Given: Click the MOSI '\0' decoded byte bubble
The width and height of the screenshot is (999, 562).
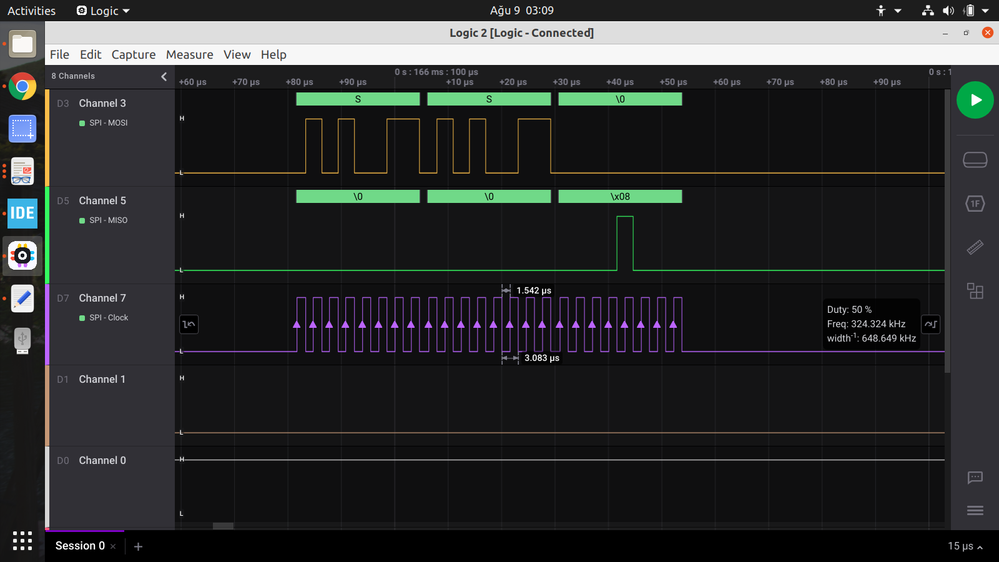Looking at the screenshot, I should [x=621, y=99].
